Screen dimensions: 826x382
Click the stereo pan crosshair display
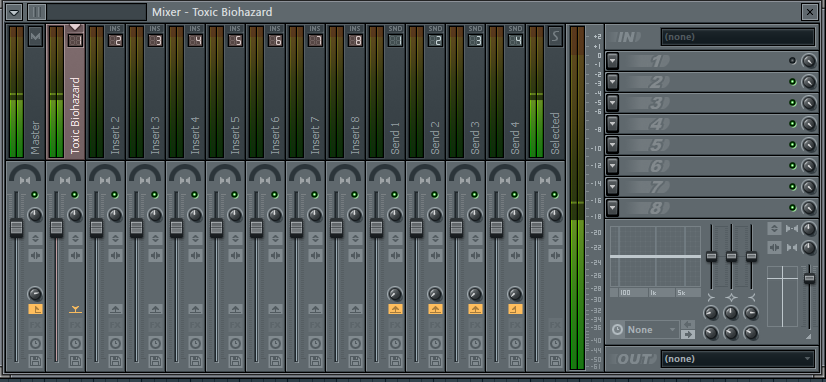coord(783,296)
